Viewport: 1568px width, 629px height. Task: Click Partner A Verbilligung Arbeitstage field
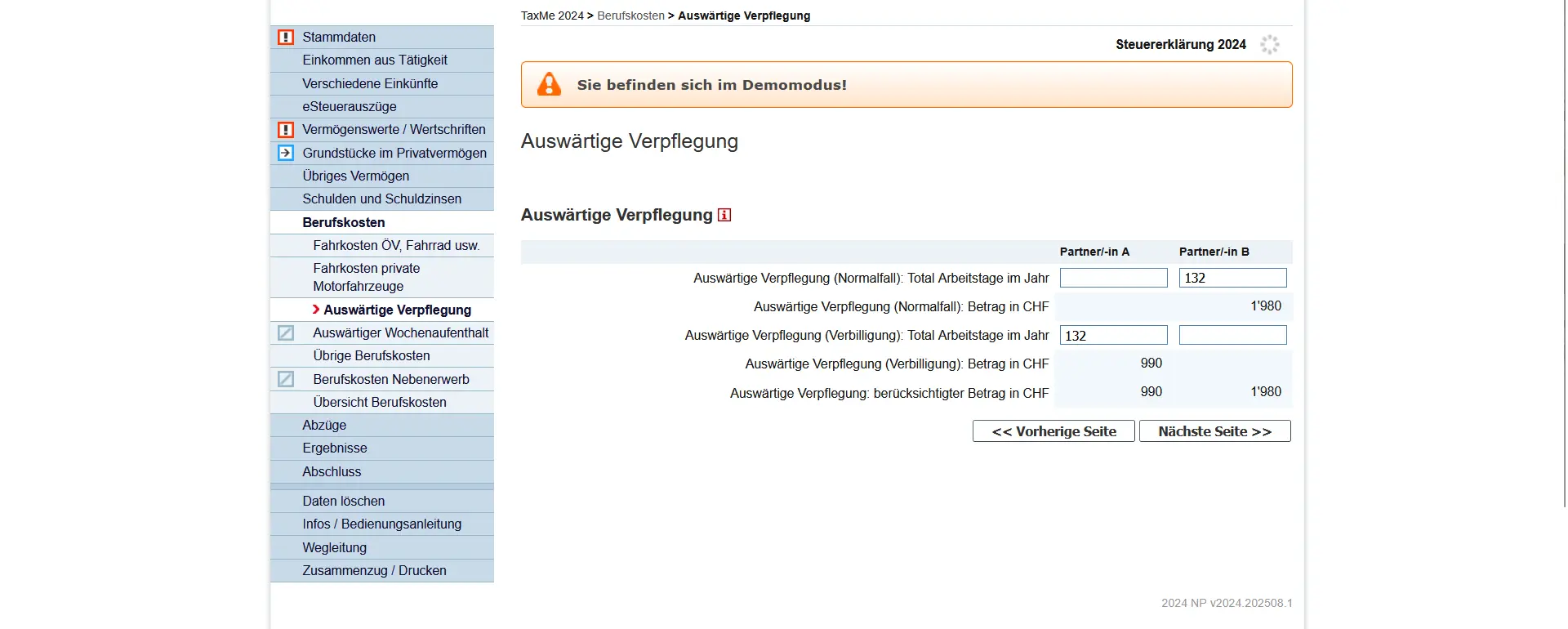coord(1113,335)
